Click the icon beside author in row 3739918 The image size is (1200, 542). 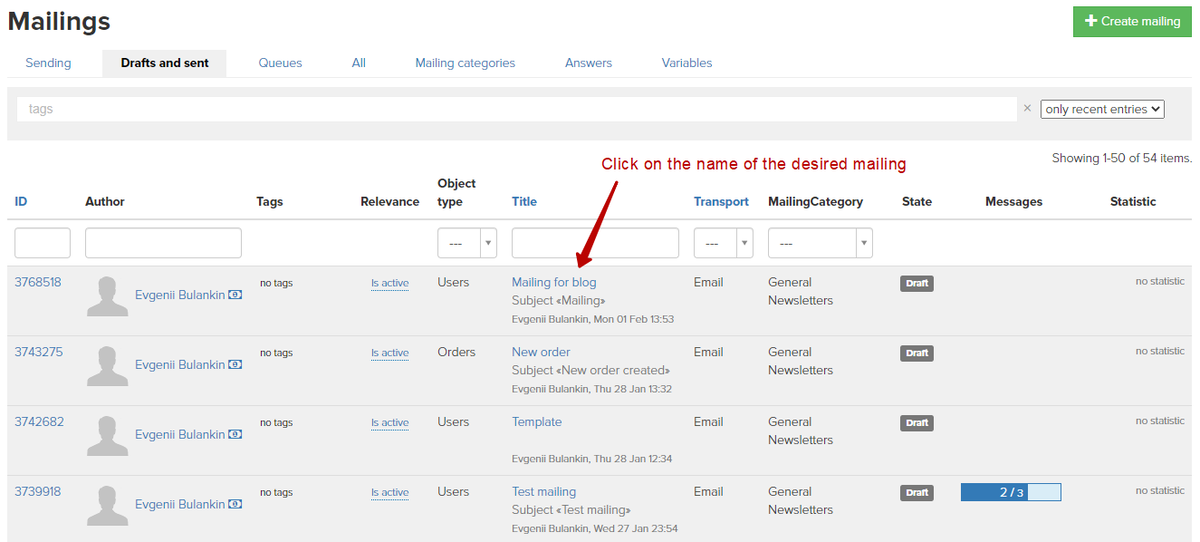(x=235, y=505)
